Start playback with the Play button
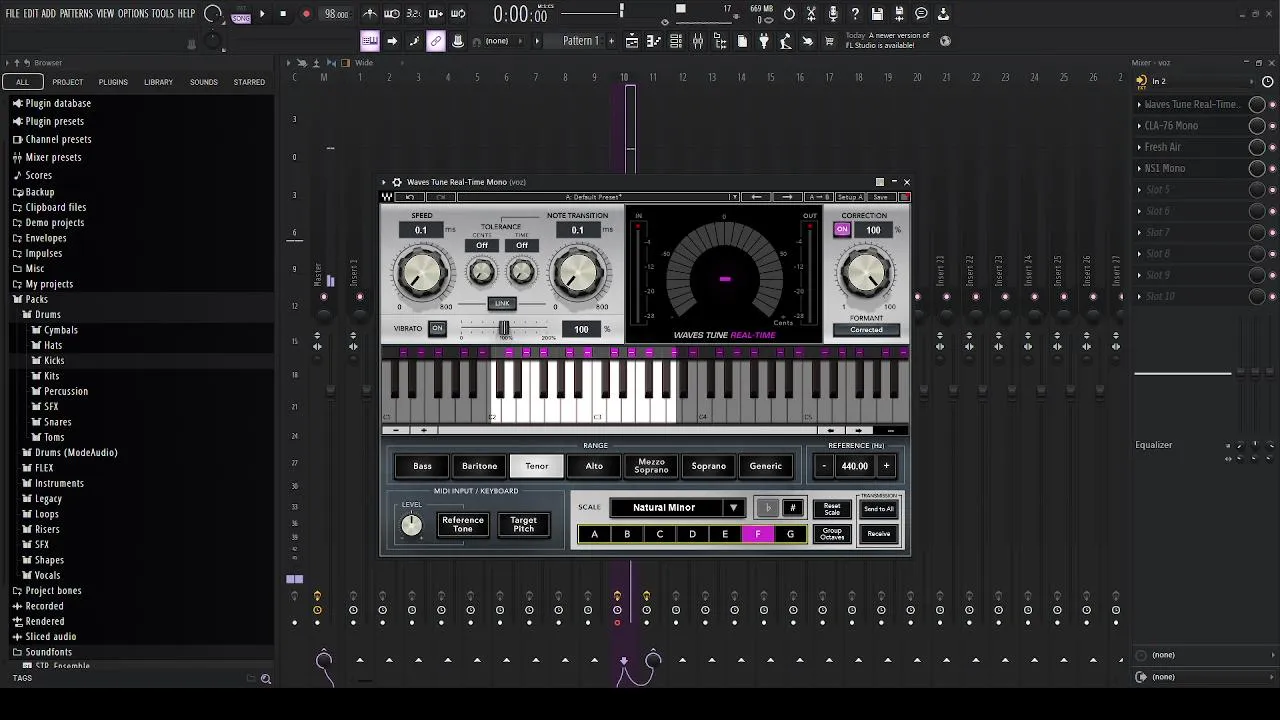 (262, 14)
